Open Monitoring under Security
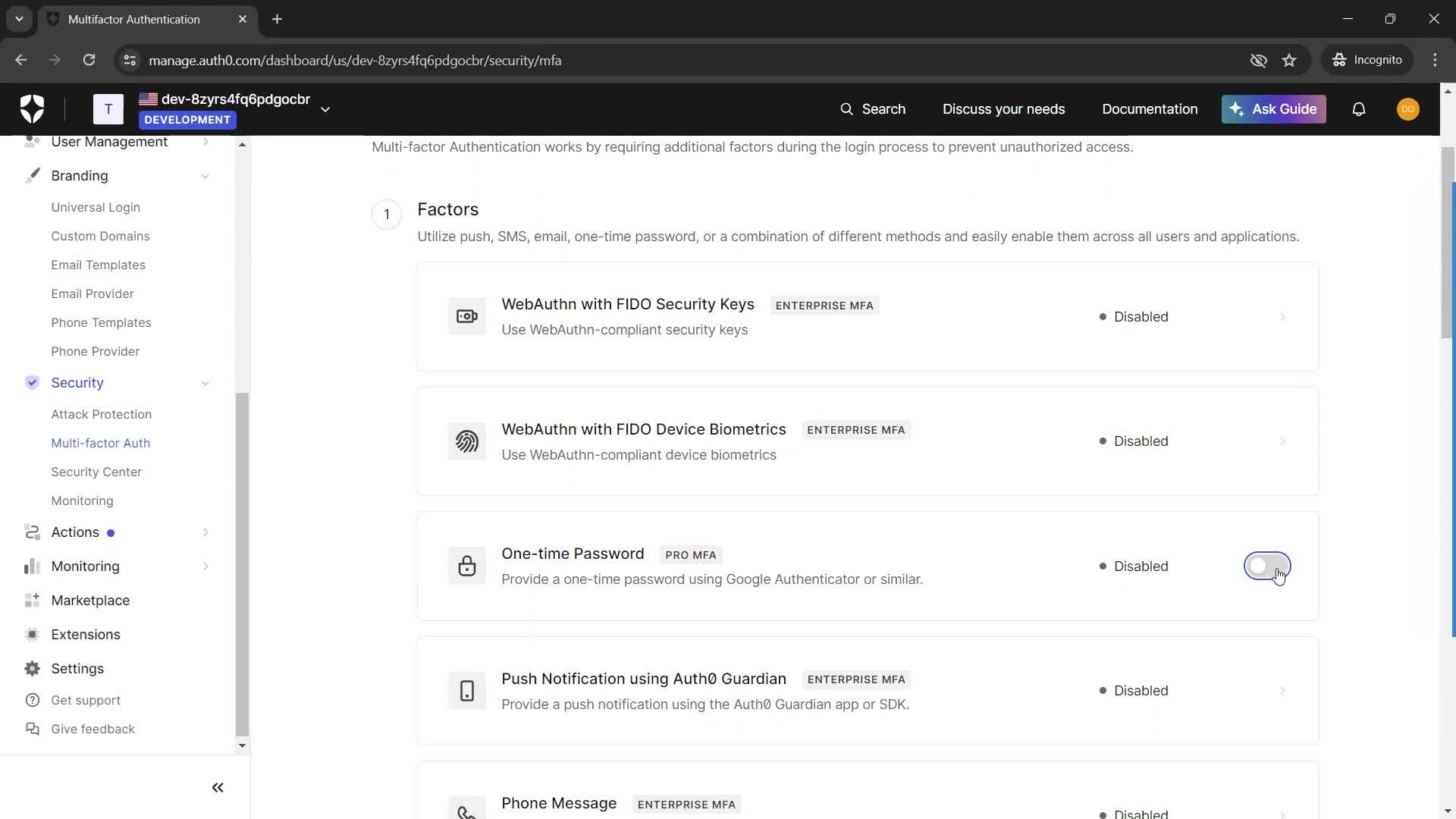The image size is (1456, 819). pyautogui.click(x=82, y=501)
